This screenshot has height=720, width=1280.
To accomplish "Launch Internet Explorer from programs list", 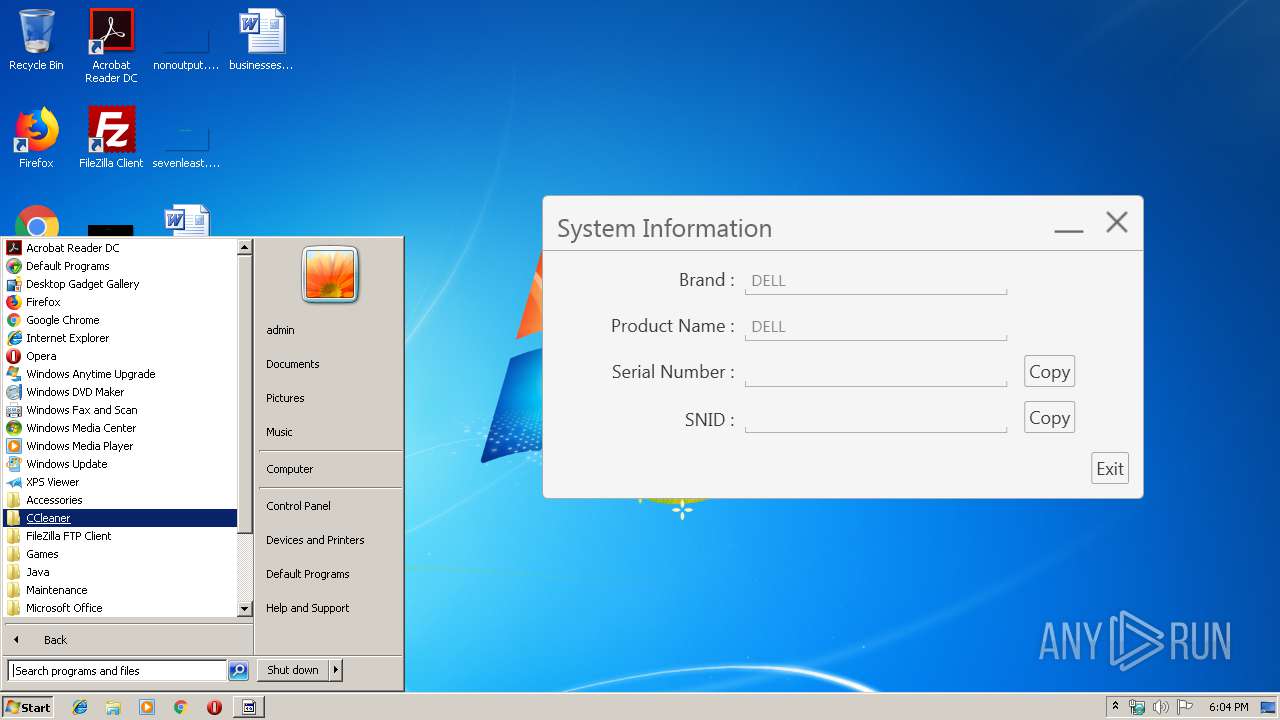I will tap(120, 338).
